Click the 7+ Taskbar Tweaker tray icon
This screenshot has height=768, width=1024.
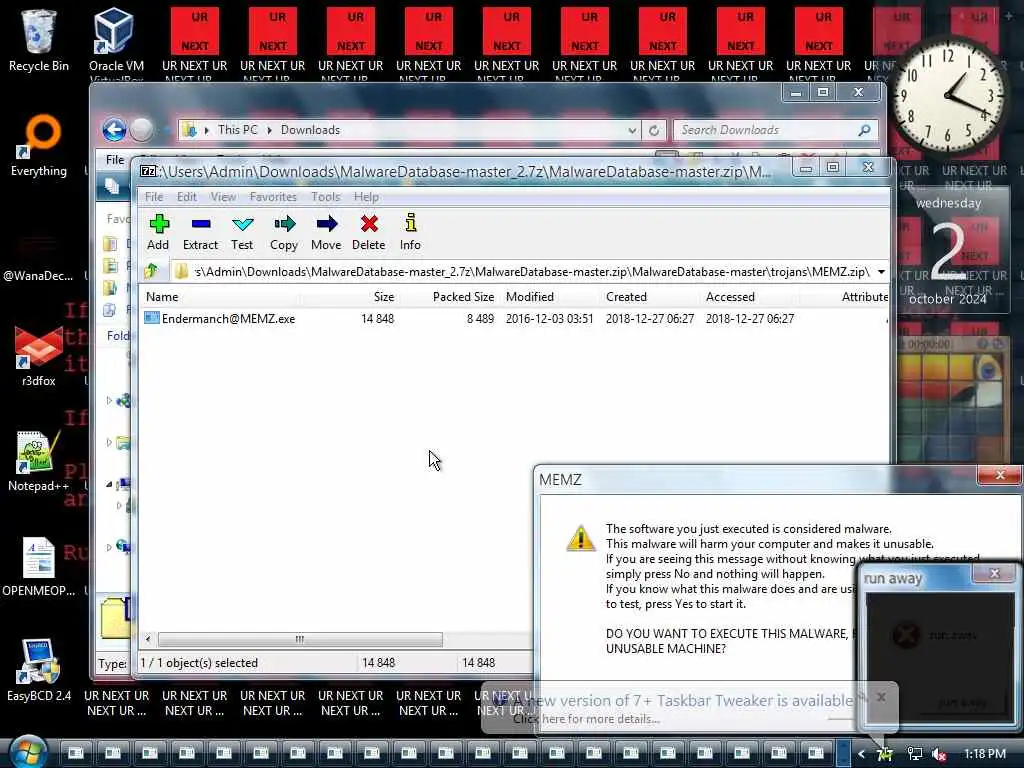pyautogui.click(x=885, y=754)
